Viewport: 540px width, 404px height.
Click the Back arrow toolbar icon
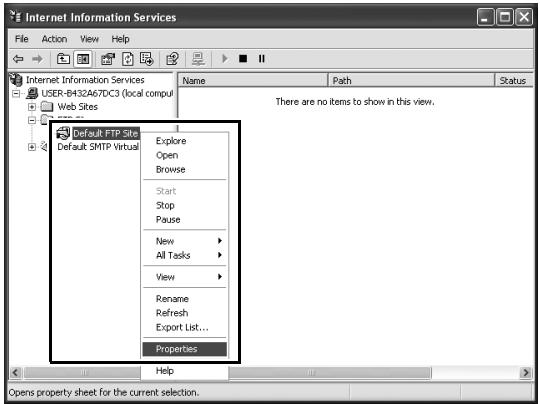pos(18,59)
